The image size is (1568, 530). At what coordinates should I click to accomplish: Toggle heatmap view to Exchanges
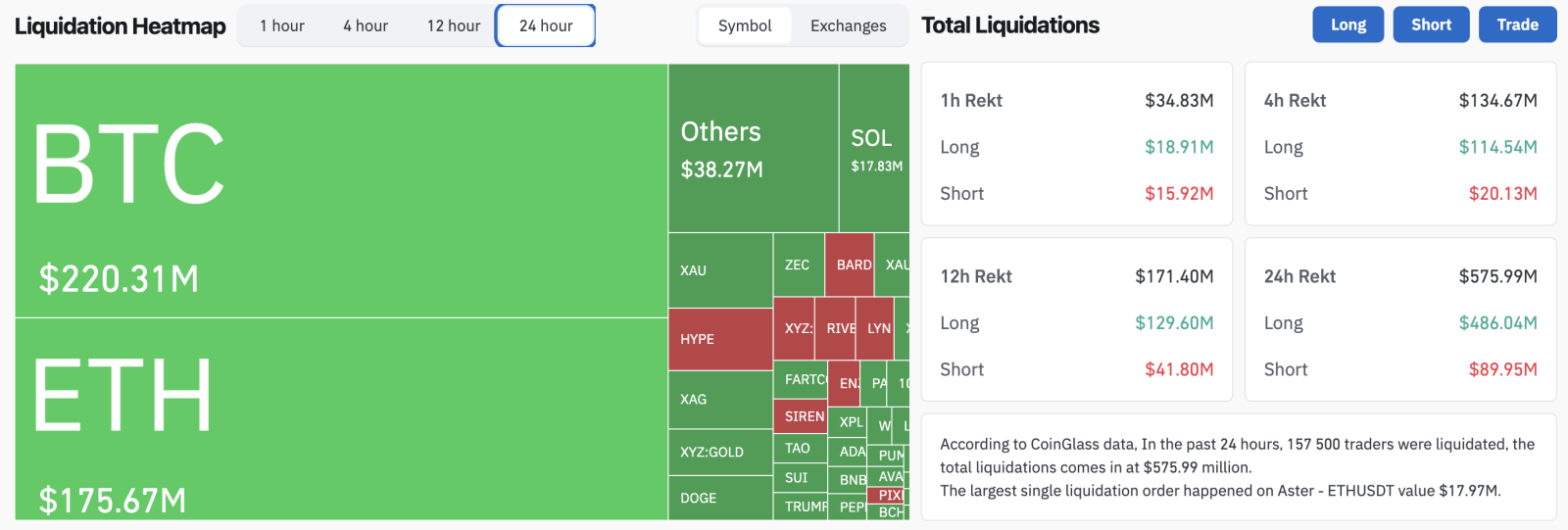pyautogui.click(x=848, y=25)
